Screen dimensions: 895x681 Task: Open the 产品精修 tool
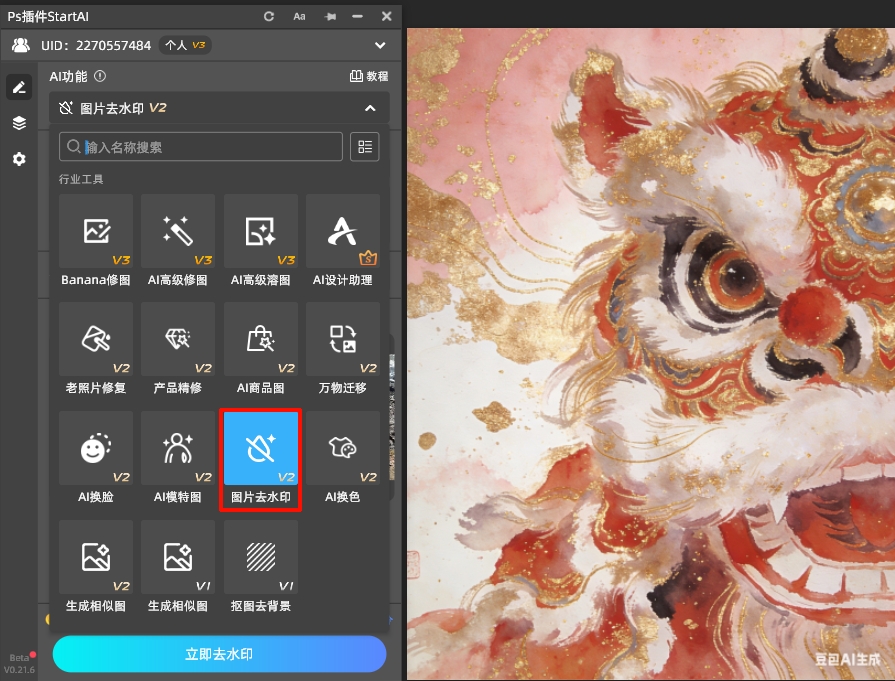[x=178, y=339]
